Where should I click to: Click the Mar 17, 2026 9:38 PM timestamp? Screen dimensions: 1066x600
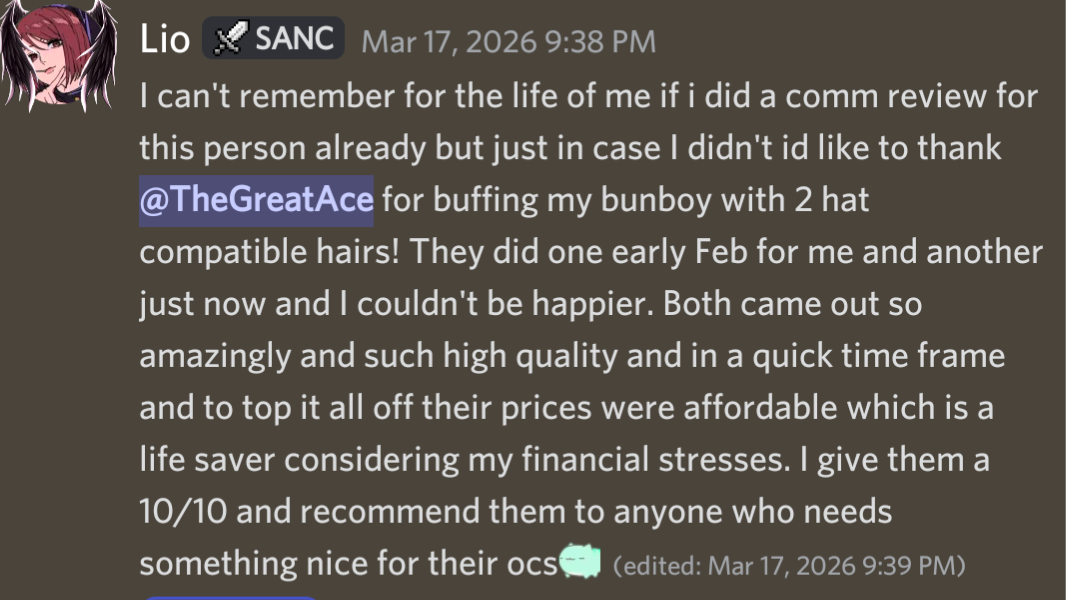click(508, 42)
